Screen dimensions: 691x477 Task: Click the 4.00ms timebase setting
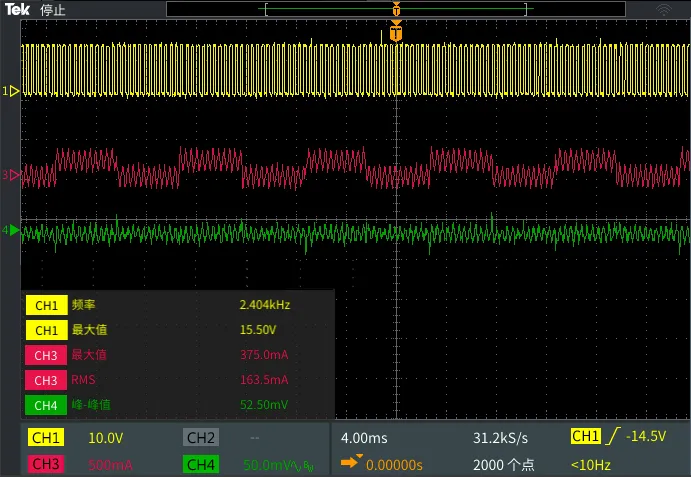364,438
